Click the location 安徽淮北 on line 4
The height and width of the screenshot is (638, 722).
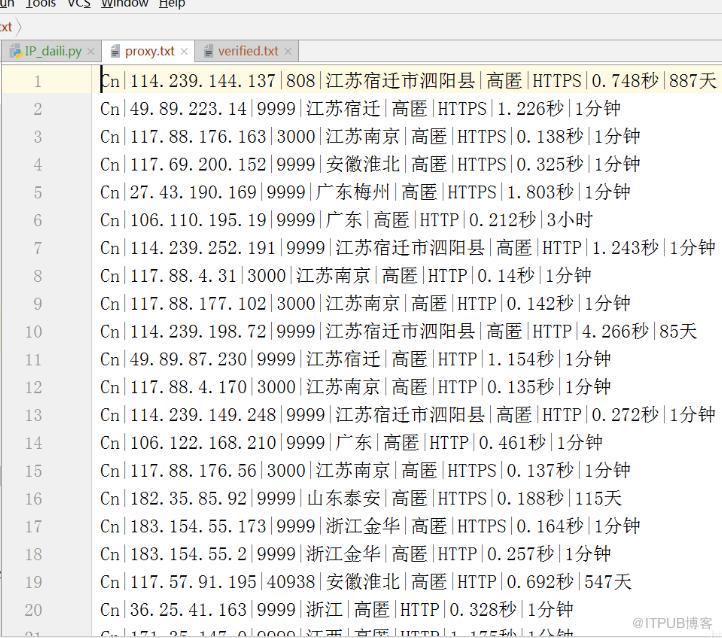click(363, 165)
